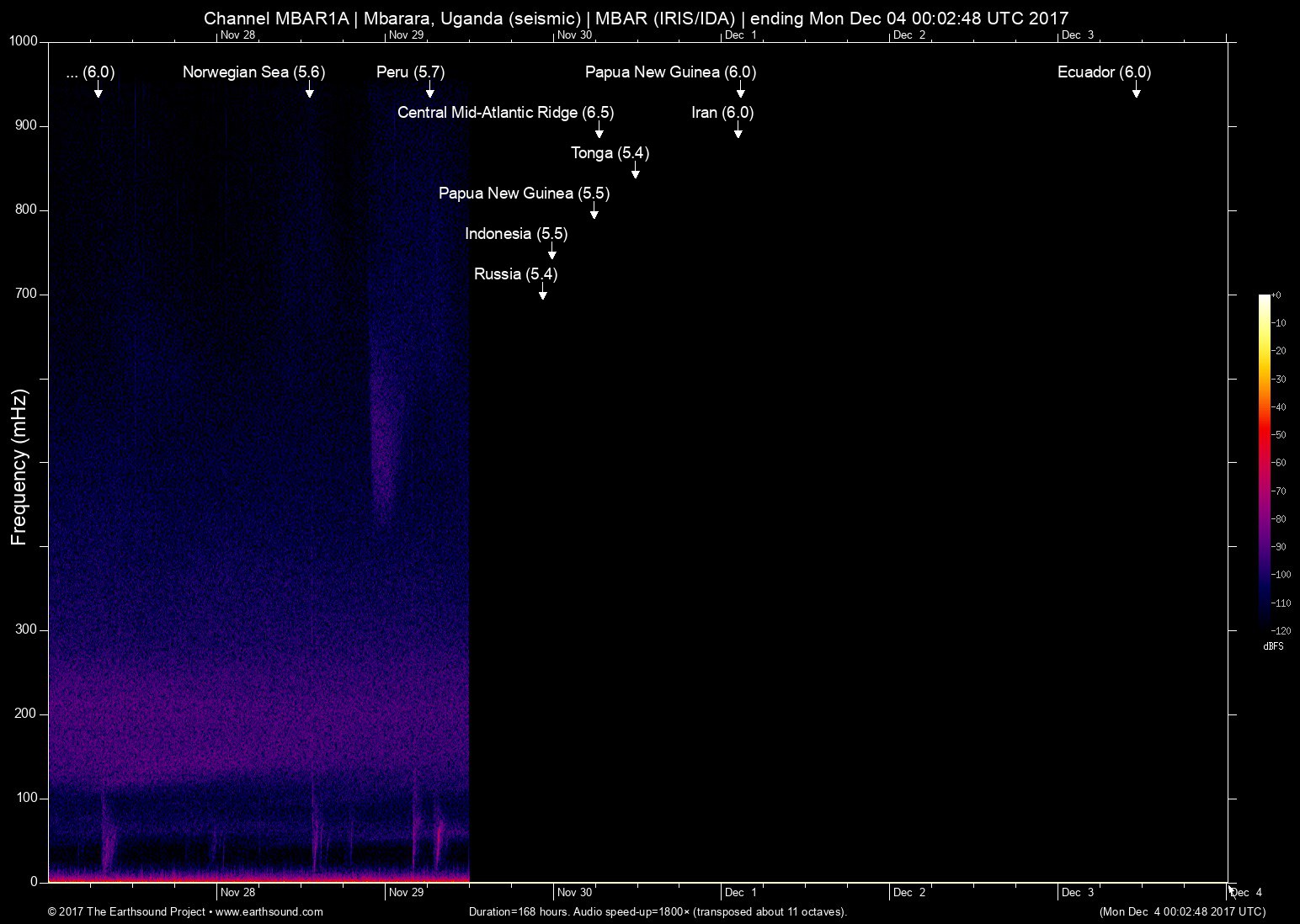Click the Frequency (mHz) axis title

click(19, 467)
